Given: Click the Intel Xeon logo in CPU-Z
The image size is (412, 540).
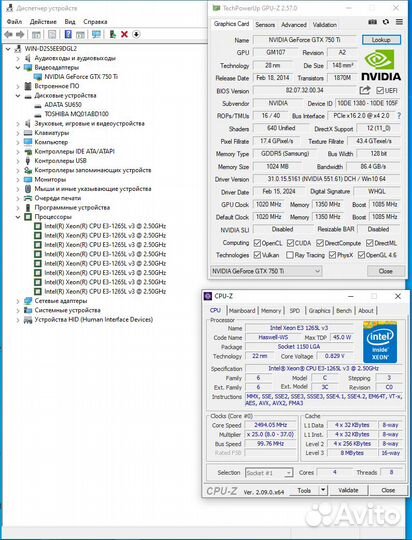Looking at the screenshot, I should click(x=380, y=342).
